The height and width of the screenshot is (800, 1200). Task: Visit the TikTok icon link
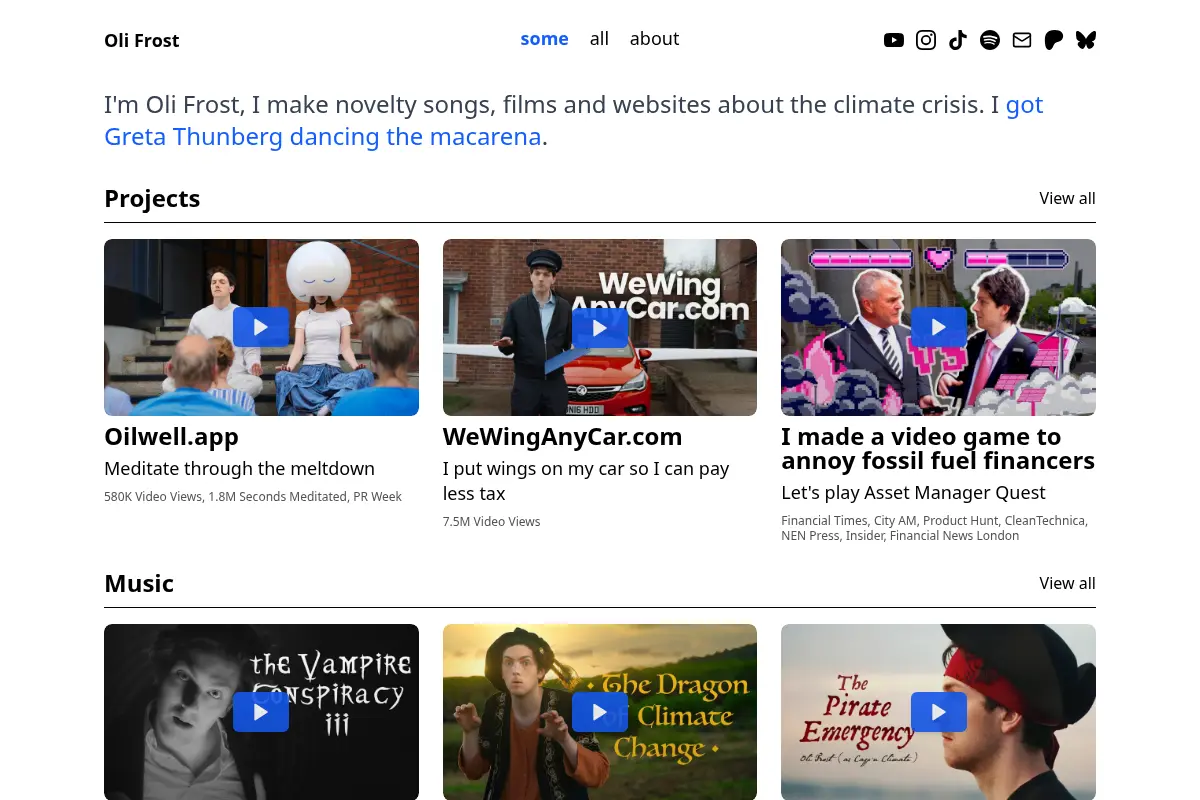coord(958,40)
